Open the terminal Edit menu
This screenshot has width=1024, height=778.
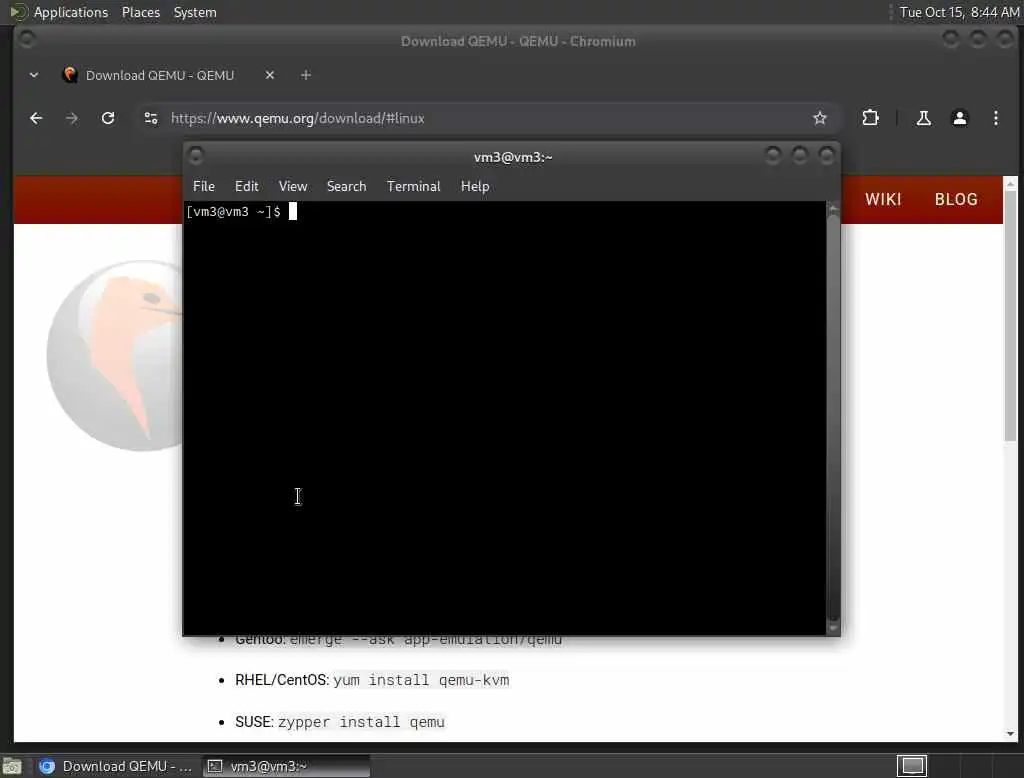pos(246,186)
